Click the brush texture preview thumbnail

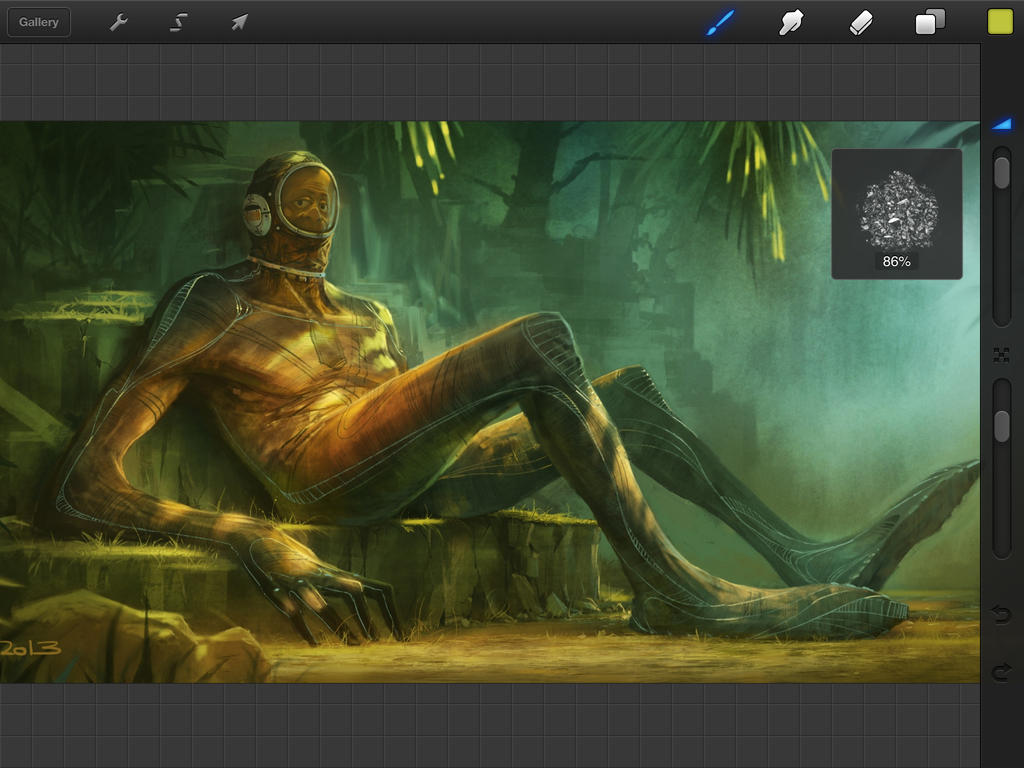click(x=897, y=208)
